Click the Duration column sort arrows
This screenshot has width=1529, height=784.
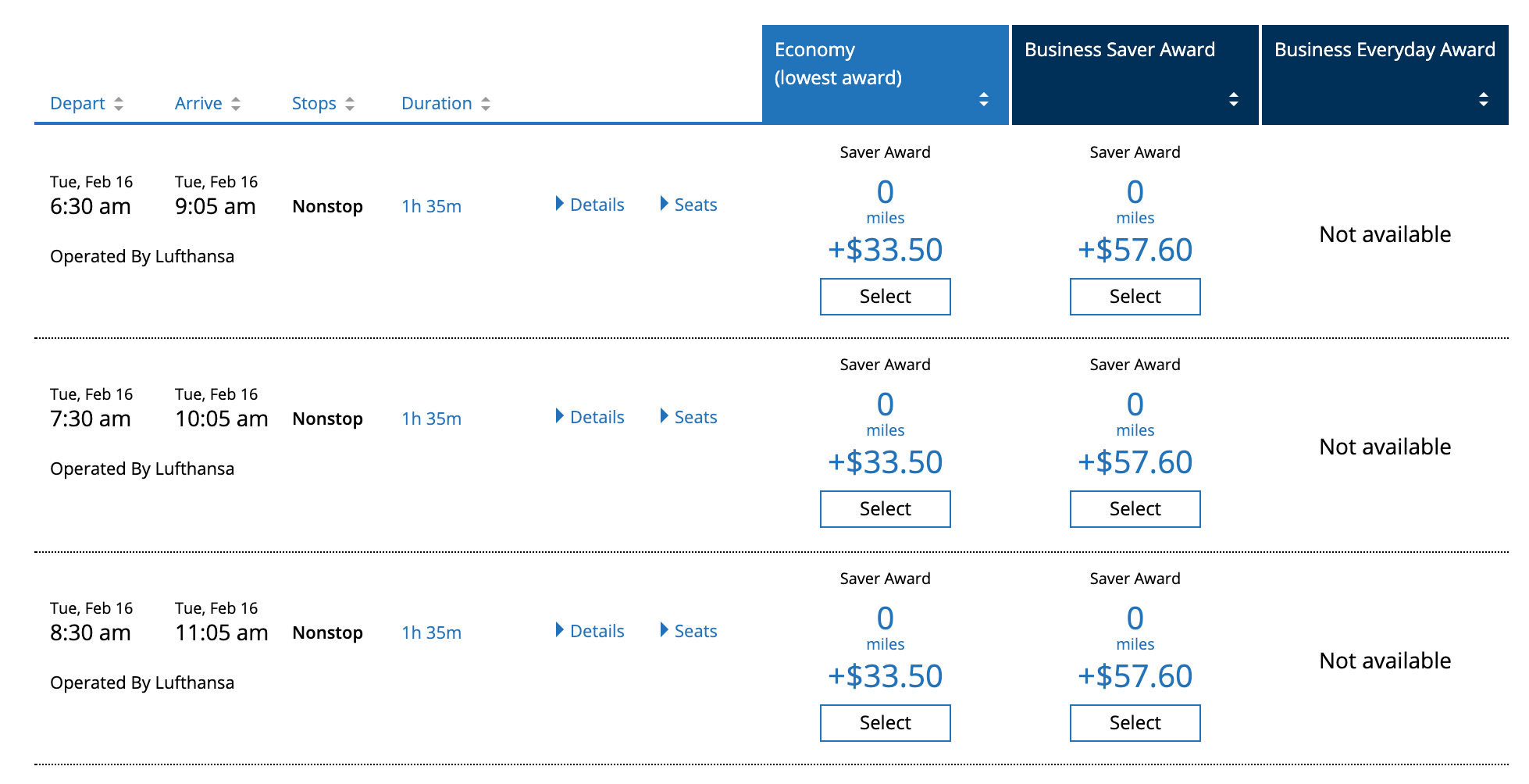486,104
